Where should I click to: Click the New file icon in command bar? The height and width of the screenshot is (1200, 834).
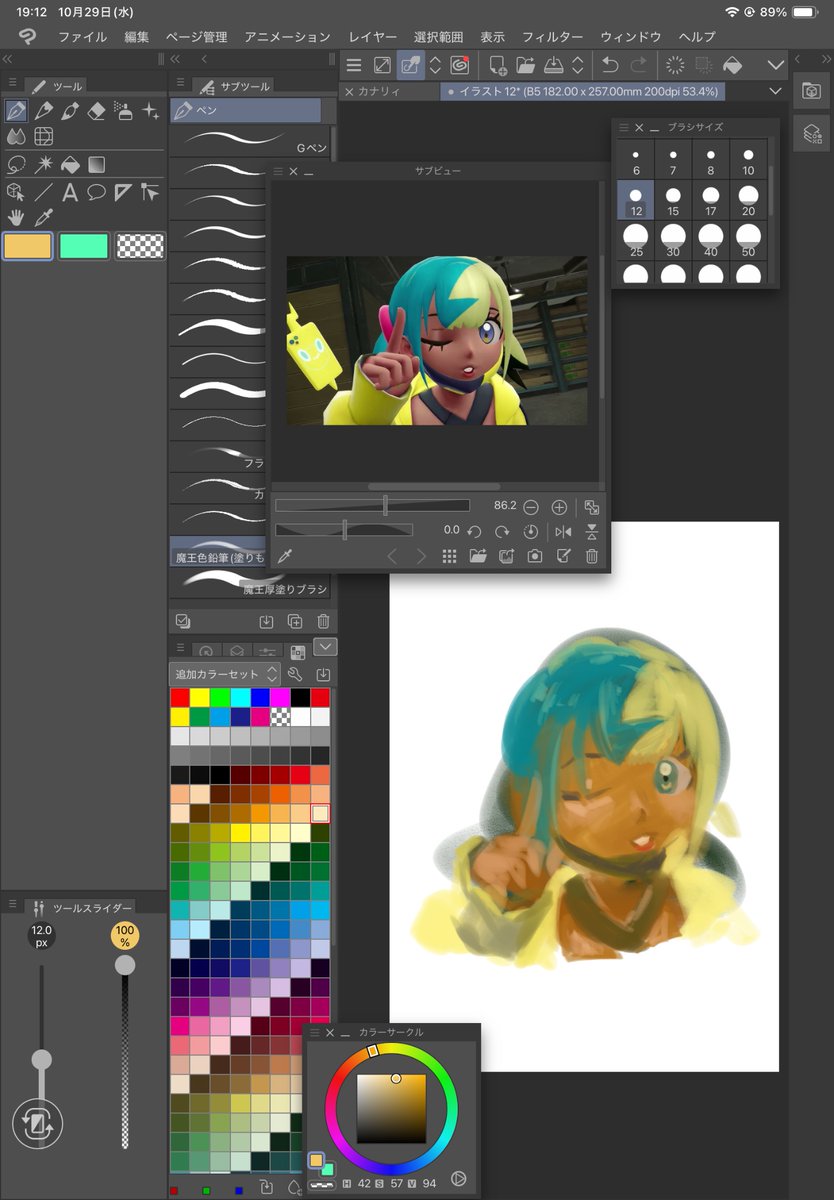coord(497,65)
